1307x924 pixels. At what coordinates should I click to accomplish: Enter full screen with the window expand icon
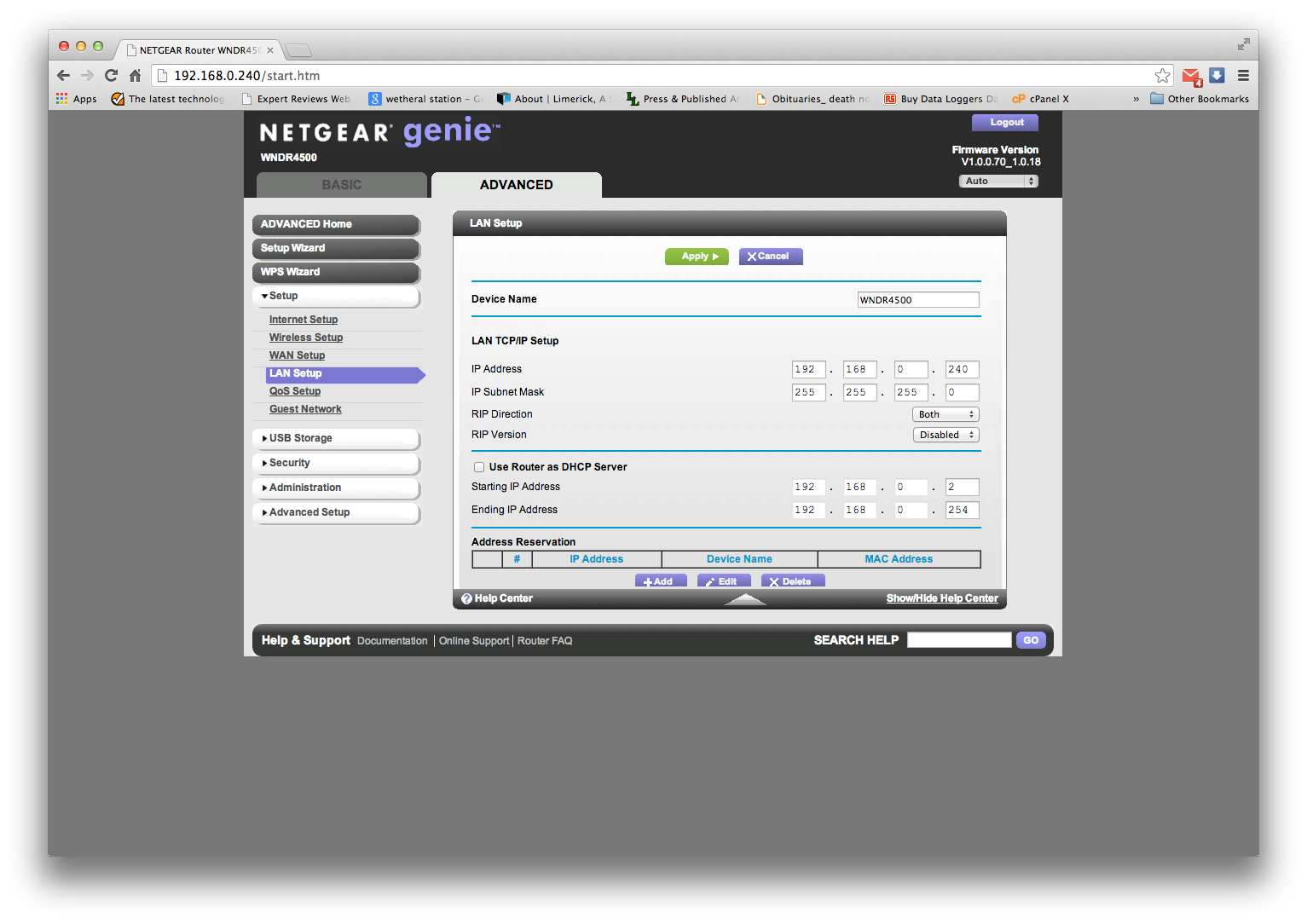(x=1243, y=44)
